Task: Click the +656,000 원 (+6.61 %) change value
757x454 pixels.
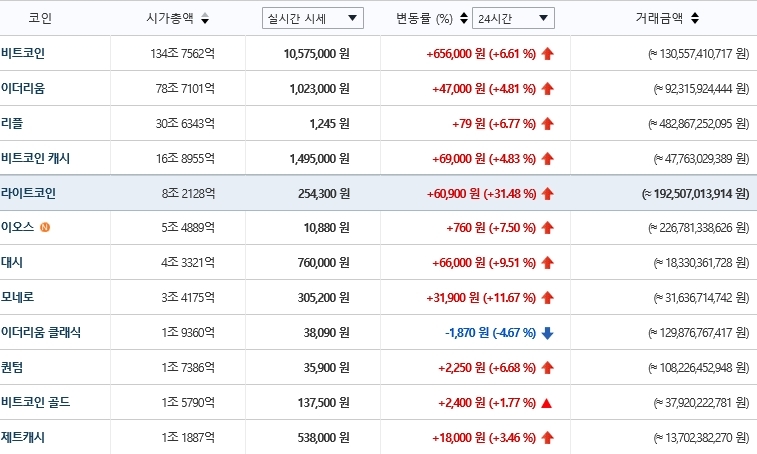Action: click(481, 54)
